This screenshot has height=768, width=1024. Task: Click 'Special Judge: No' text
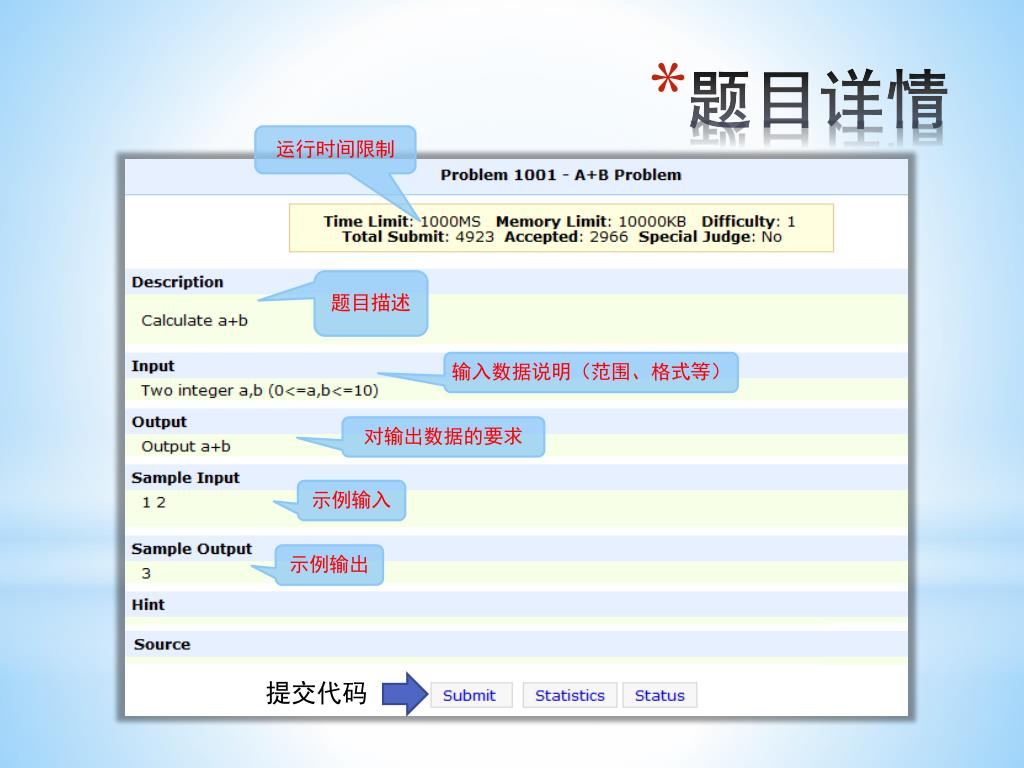coord(710,236)
